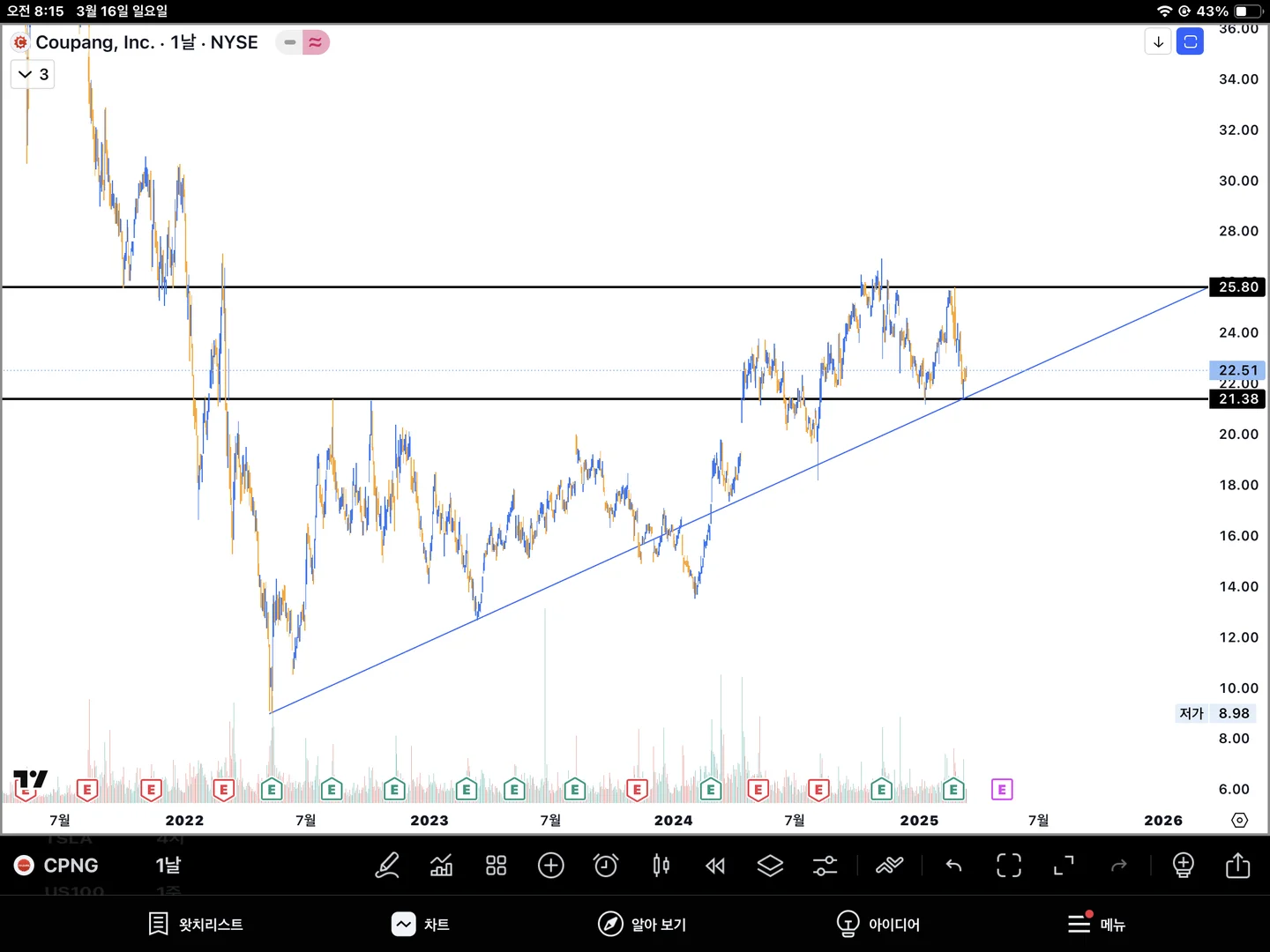Open the indicators chart icon
This screenshot has height=952, width=1270.
tap(441, 866)
